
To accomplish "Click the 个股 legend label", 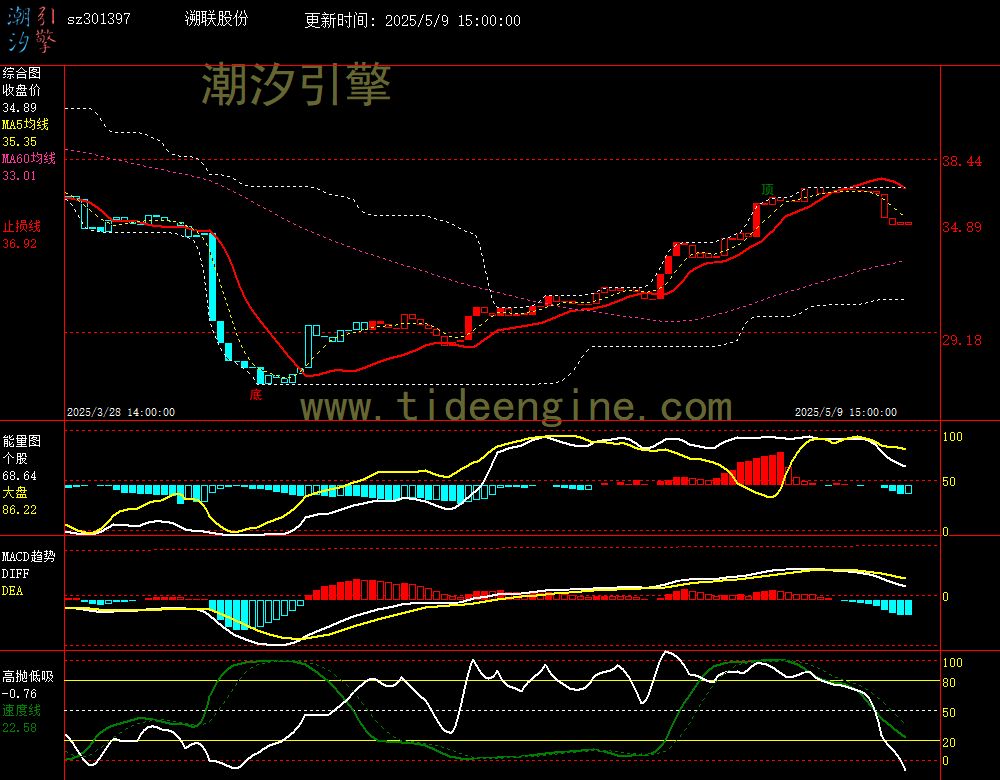I will click(15, 459).
